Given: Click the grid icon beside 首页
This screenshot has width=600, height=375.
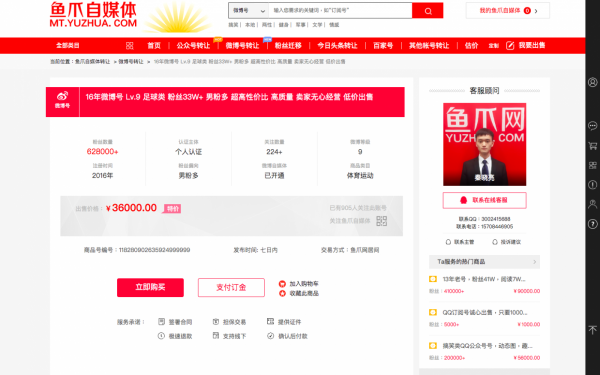Looking at the screenshot, I should [x=130, y=46].
